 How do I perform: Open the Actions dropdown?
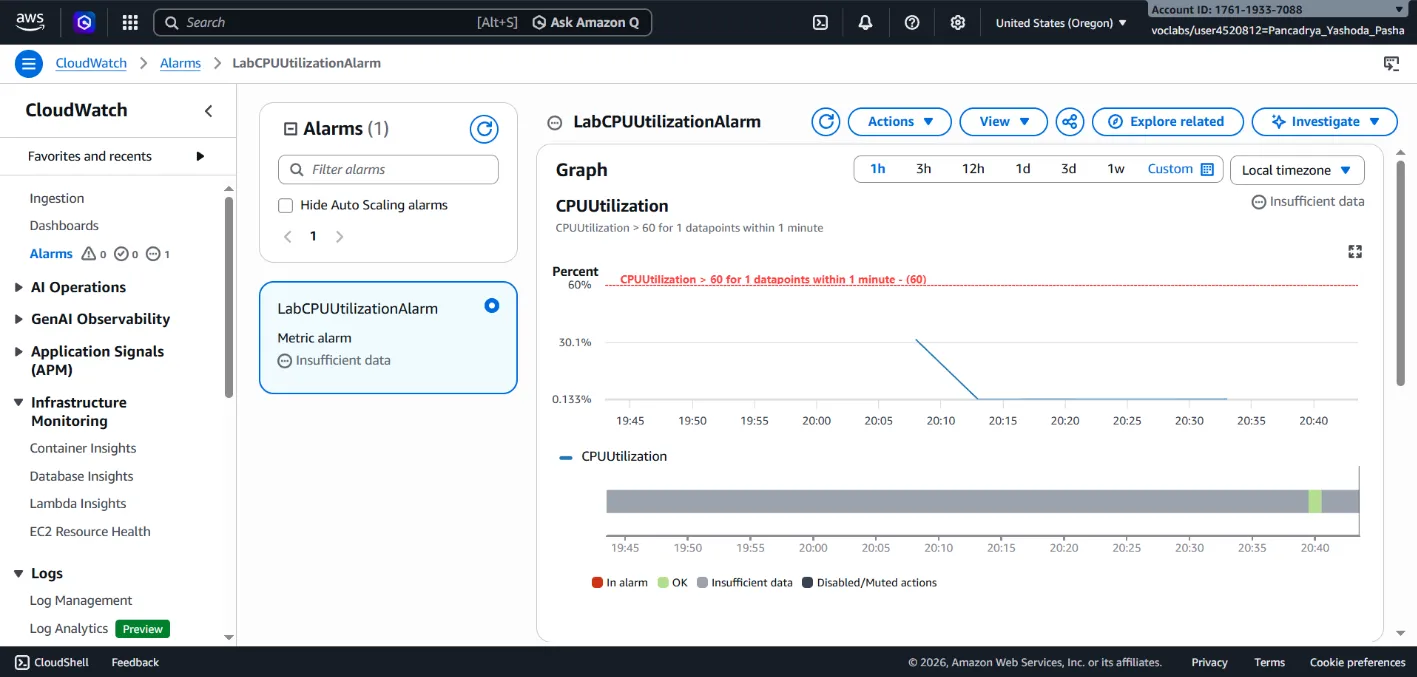point(900,122)
